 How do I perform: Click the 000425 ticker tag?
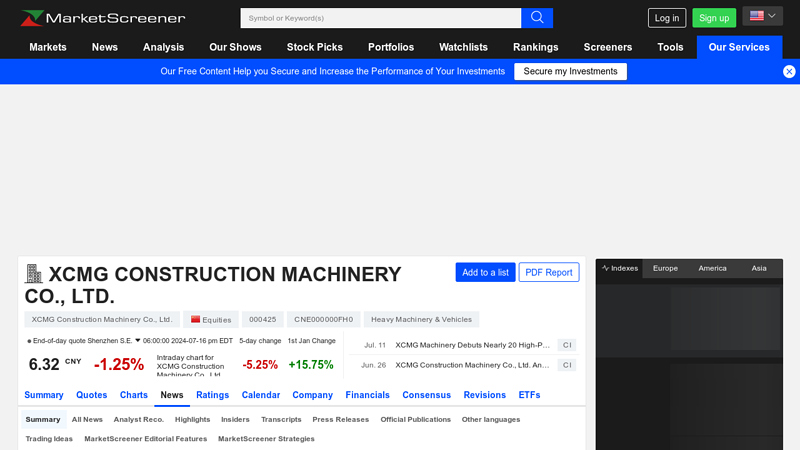tap(263, 319)
